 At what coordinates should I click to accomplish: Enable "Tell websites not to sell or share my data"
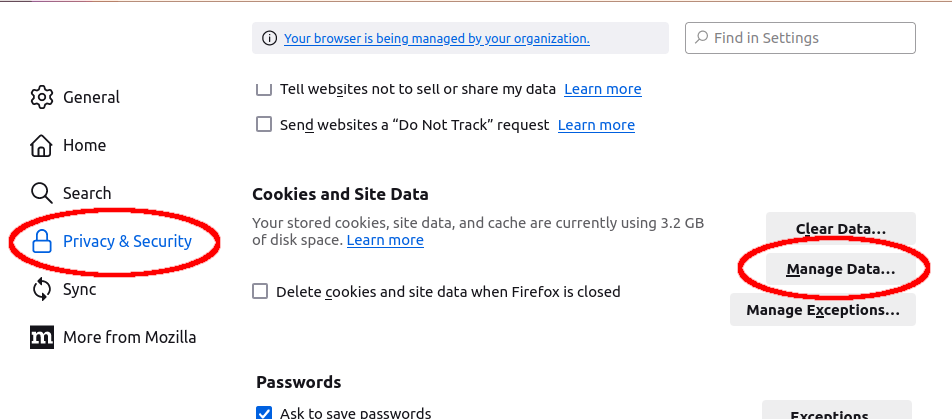pos(264,89)
